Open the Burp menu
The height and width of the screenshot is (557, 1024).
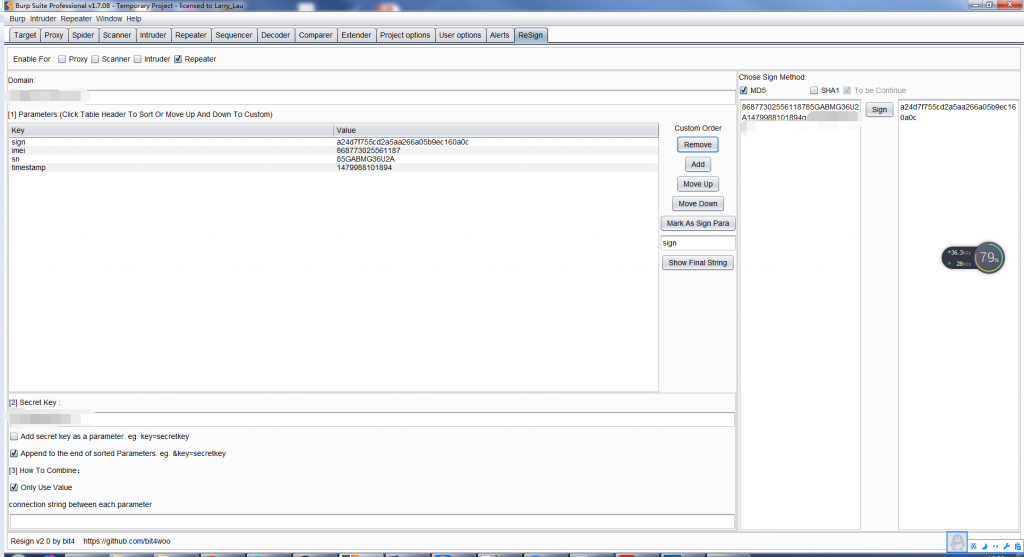pyautogui.click(x=17, y=19)
